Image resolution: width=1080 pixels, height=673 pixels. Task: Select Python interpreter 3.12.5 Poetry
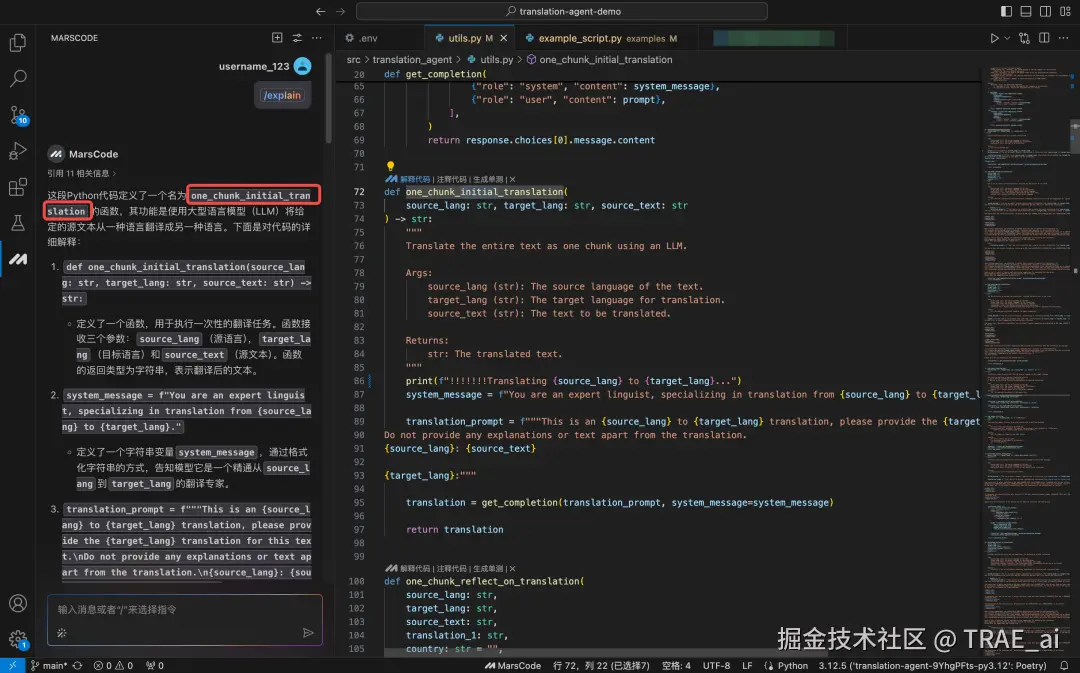tap(932, 665)
